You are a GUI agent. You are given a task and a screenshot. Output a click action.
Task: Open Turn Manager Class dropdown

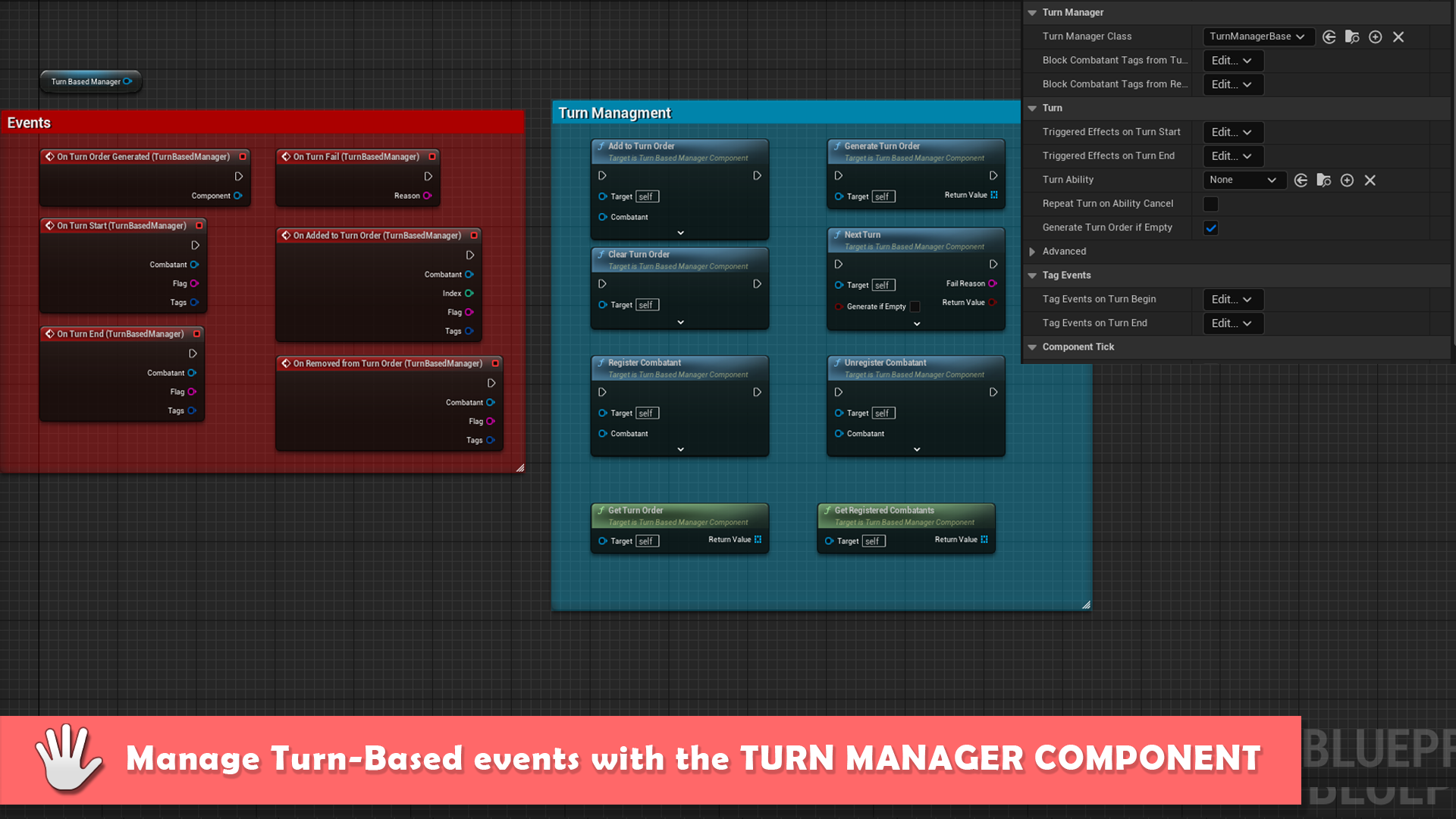(x=1258, y=36)
